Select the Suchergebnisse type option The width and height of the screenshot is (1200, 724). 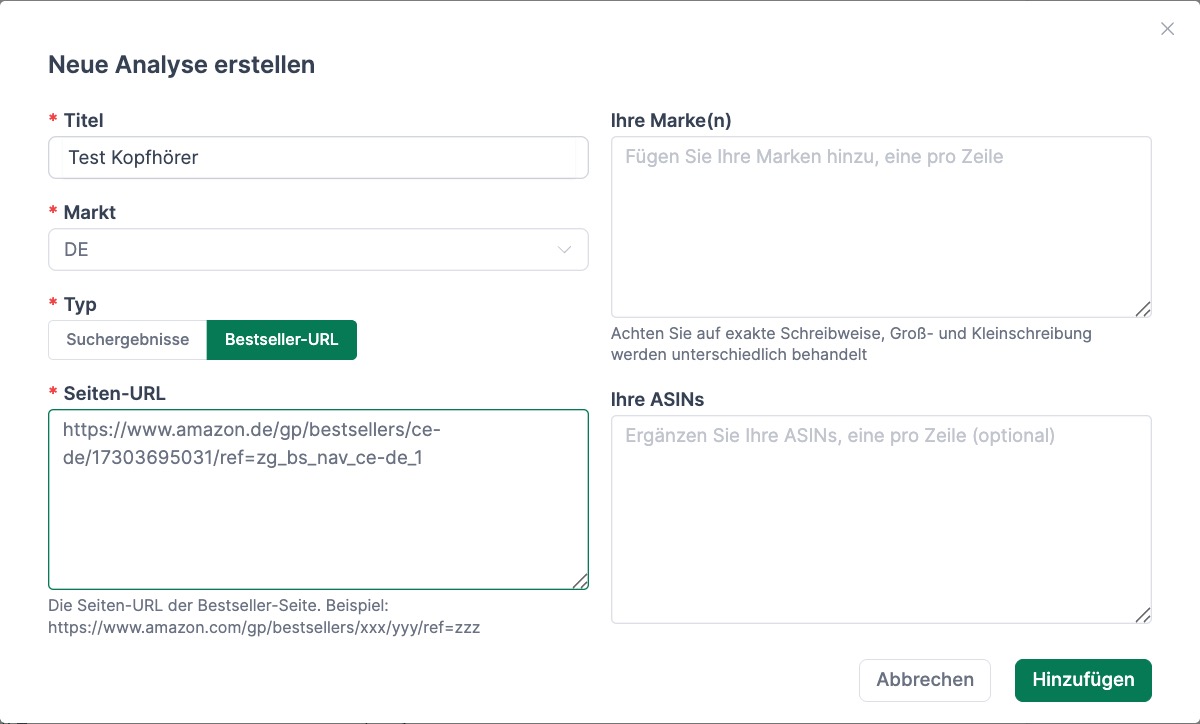point(127,339)
